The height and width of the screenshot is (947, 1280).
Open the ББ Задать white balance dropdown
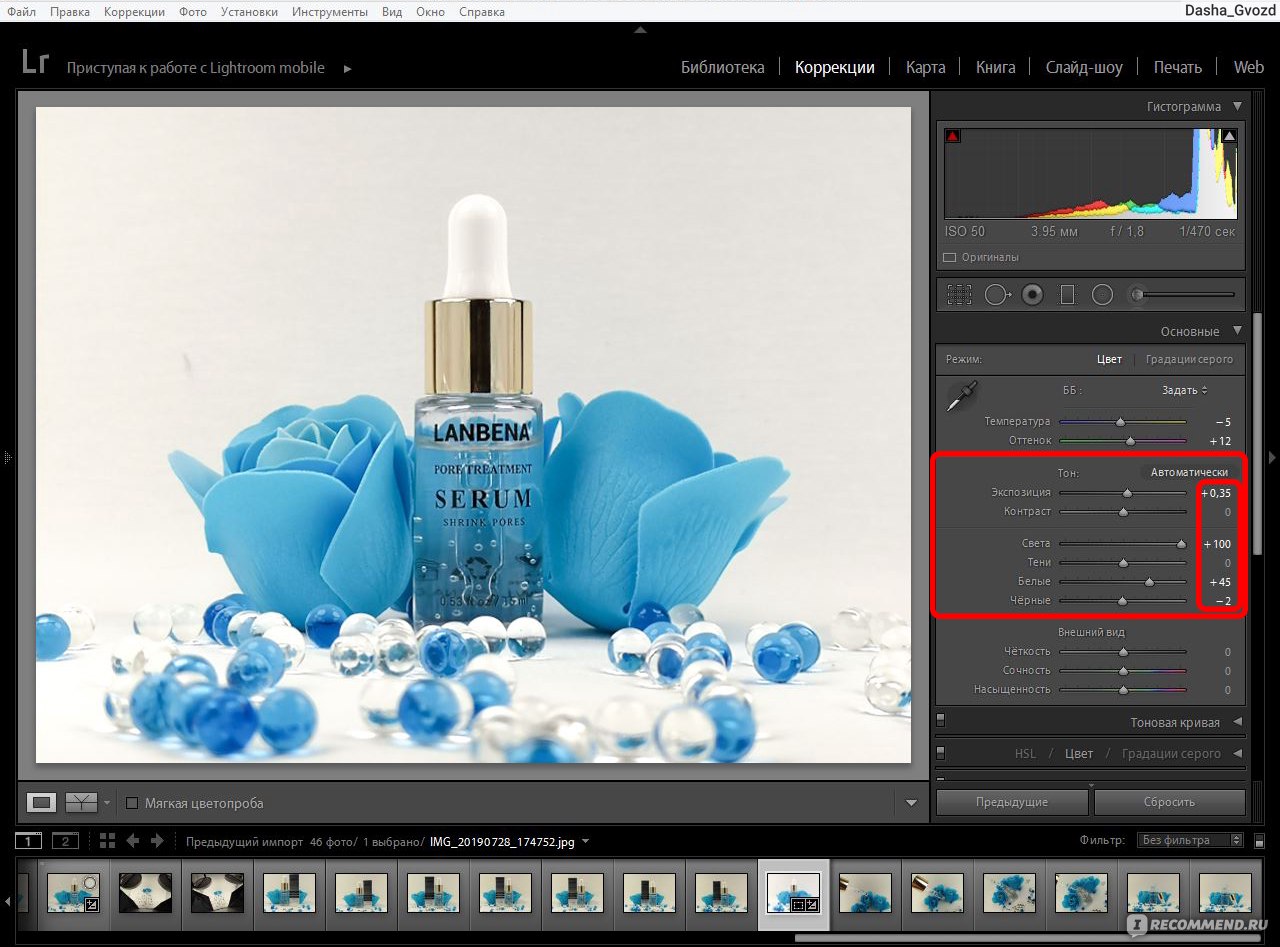pyautogui.click(x=1184, y=390)
